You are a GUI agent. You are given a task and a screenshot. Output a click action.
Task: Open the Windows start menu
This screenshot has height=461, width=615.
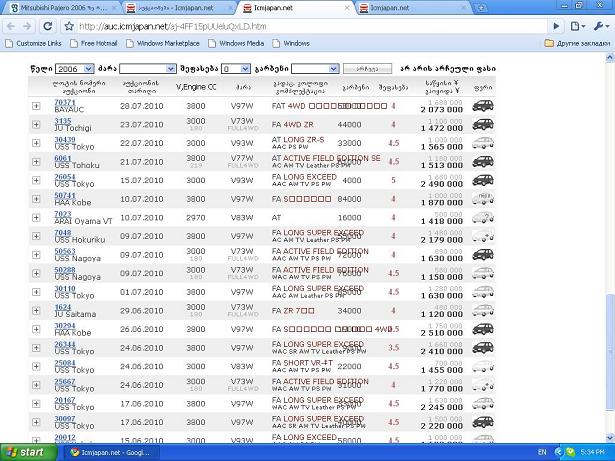pos(29,452)
